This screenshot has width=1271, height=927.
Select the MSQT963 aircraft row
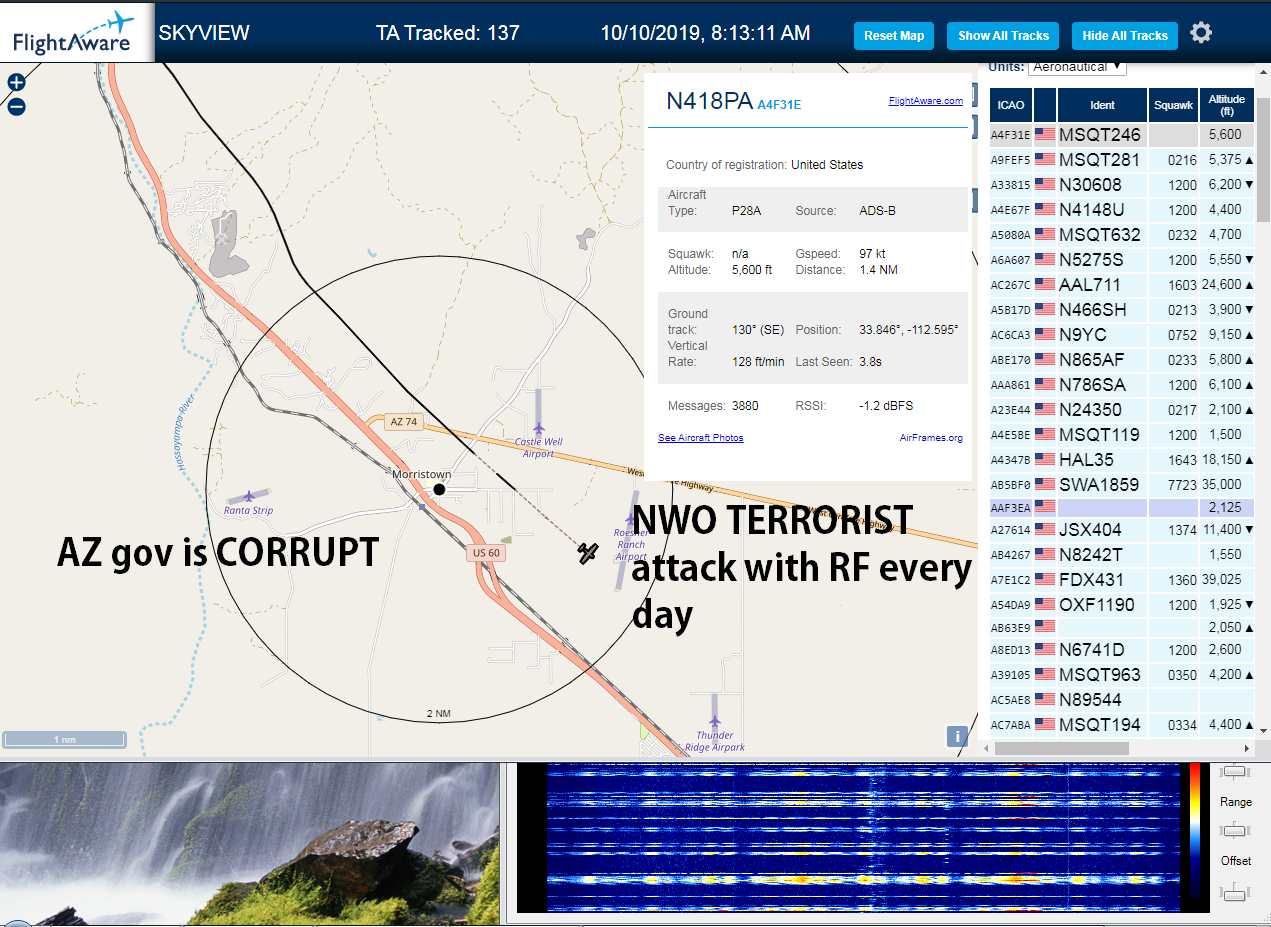[x=1122, y=674]
